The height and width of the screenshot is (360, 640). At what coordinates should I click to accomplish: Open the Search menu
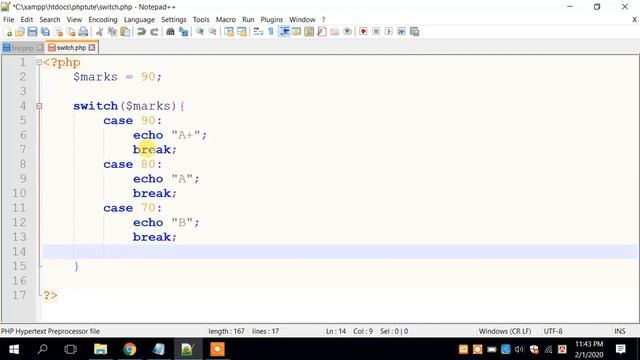pos(50,20)
